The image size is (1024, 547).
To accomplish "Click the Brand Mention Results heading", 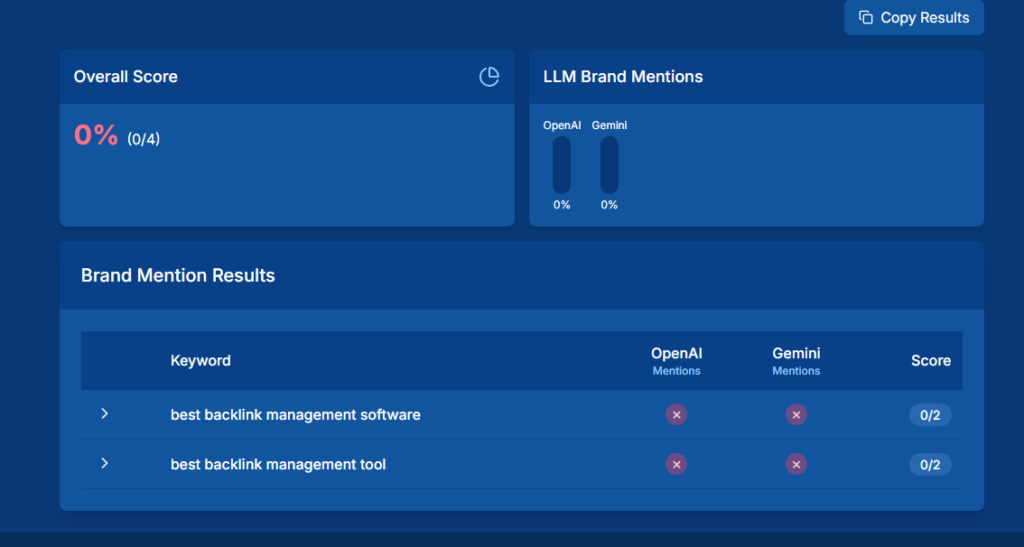I will 178,276.
